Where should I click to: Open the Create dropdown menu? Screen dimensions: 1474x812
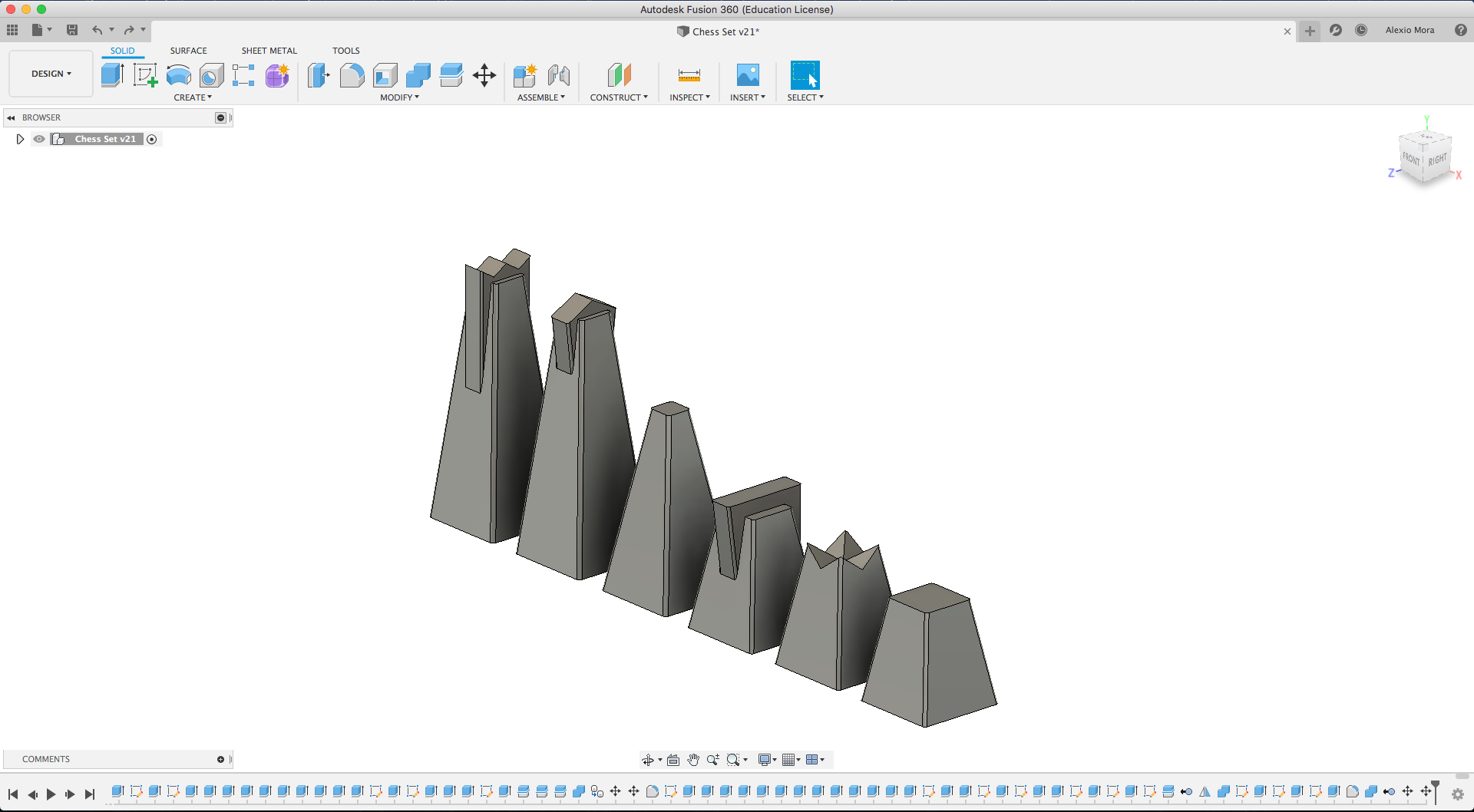193,97
